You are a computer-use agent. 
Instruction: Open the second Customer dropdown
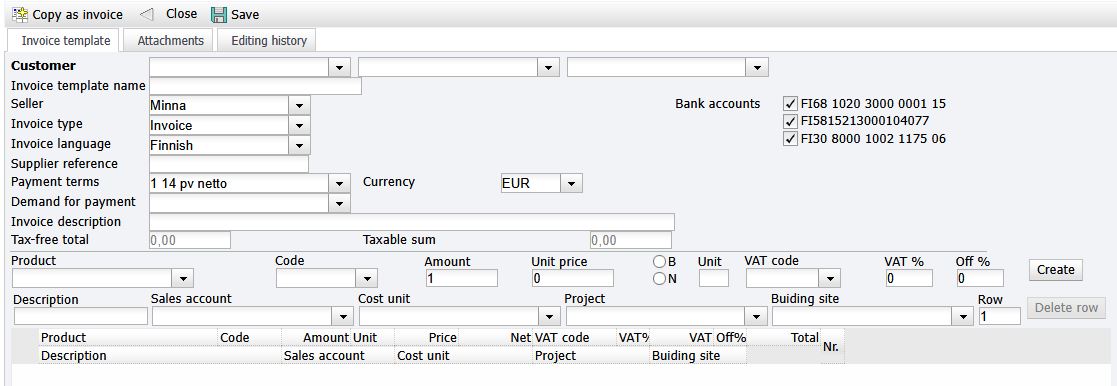548,68
